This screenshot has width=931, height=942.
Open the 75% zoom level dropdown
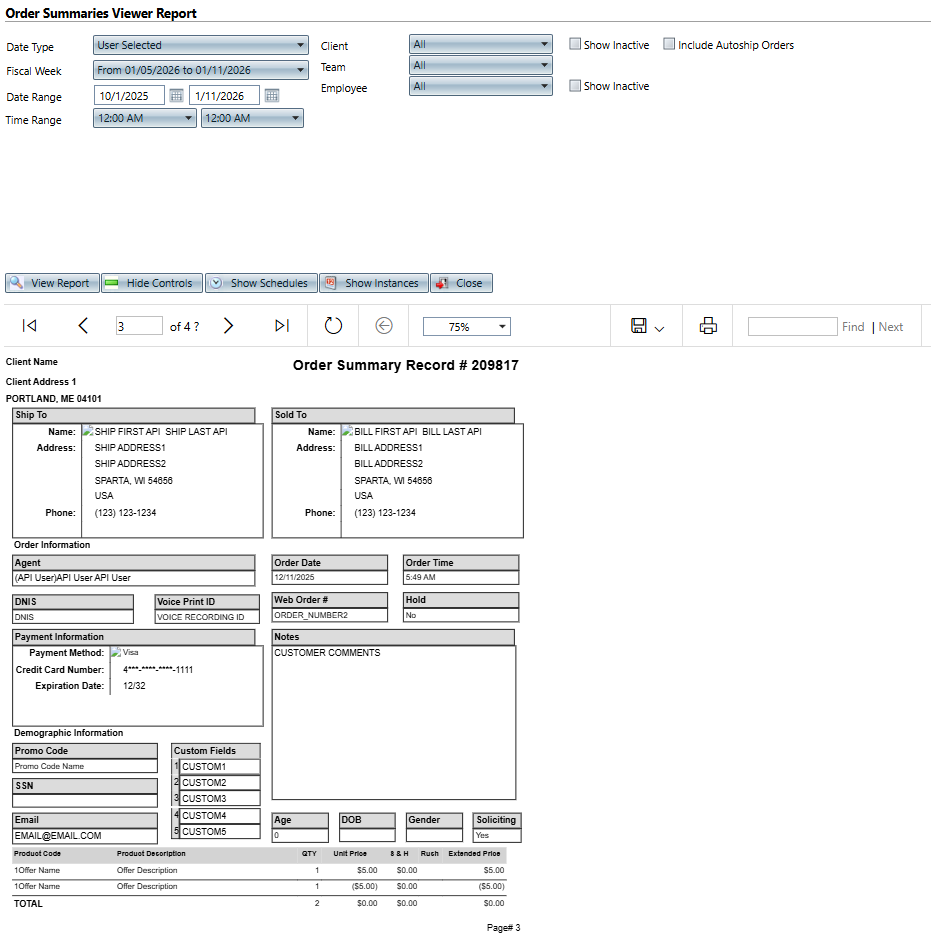(466, 327)
